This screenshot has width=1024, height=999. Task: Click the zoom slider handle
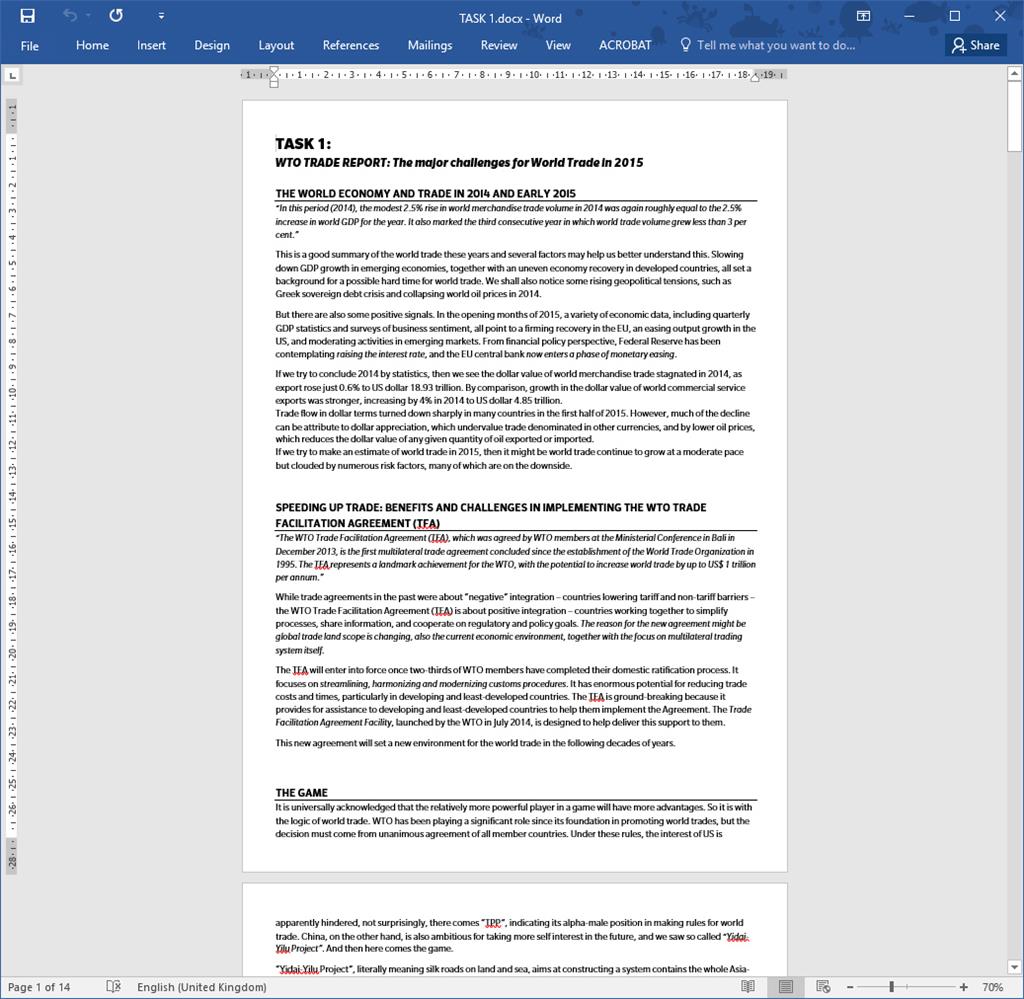891,987
